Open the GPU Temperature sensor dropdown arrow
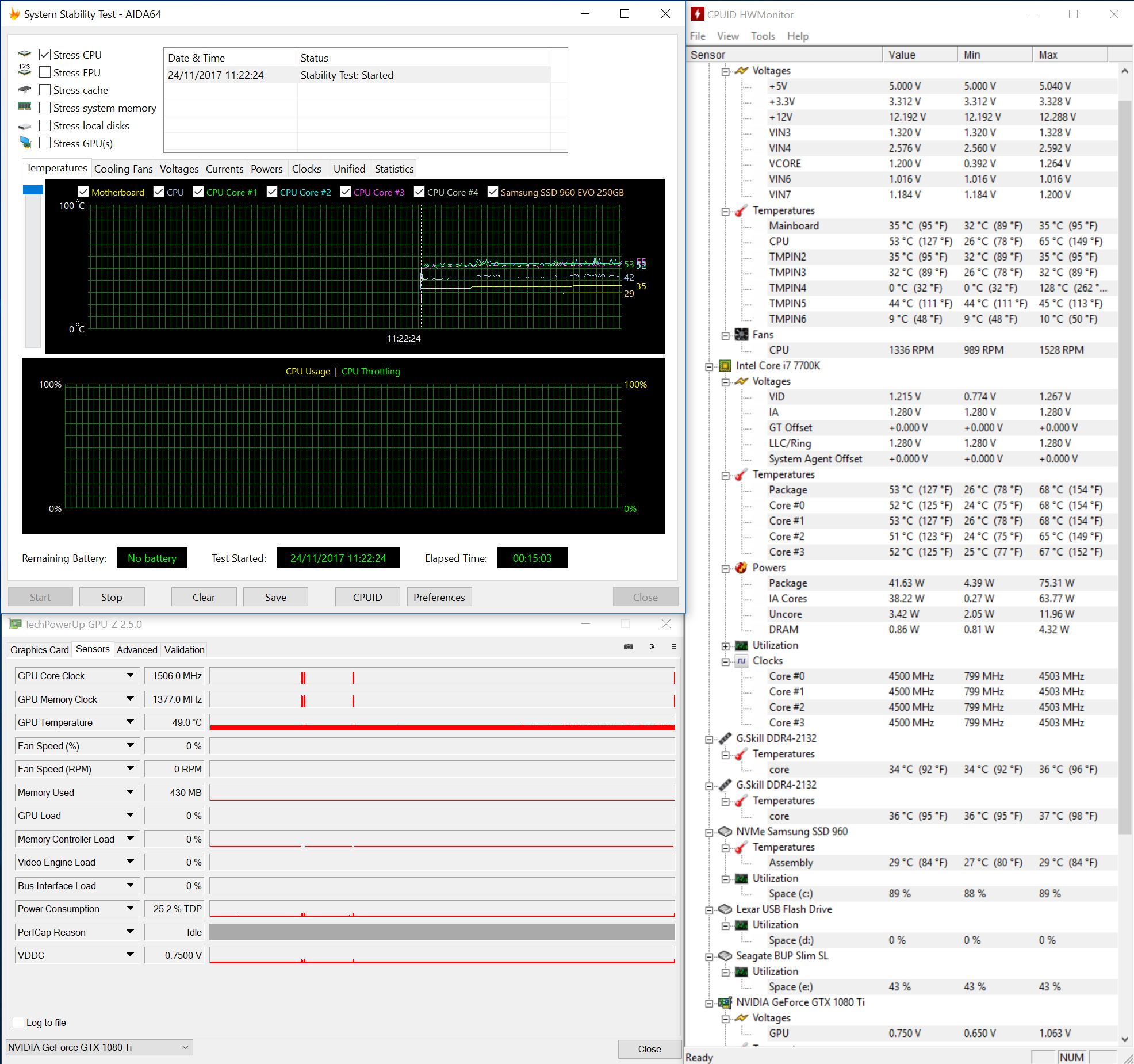Image resolution: width=1134 pixels, height=1064 pixels. click(131, 722)
